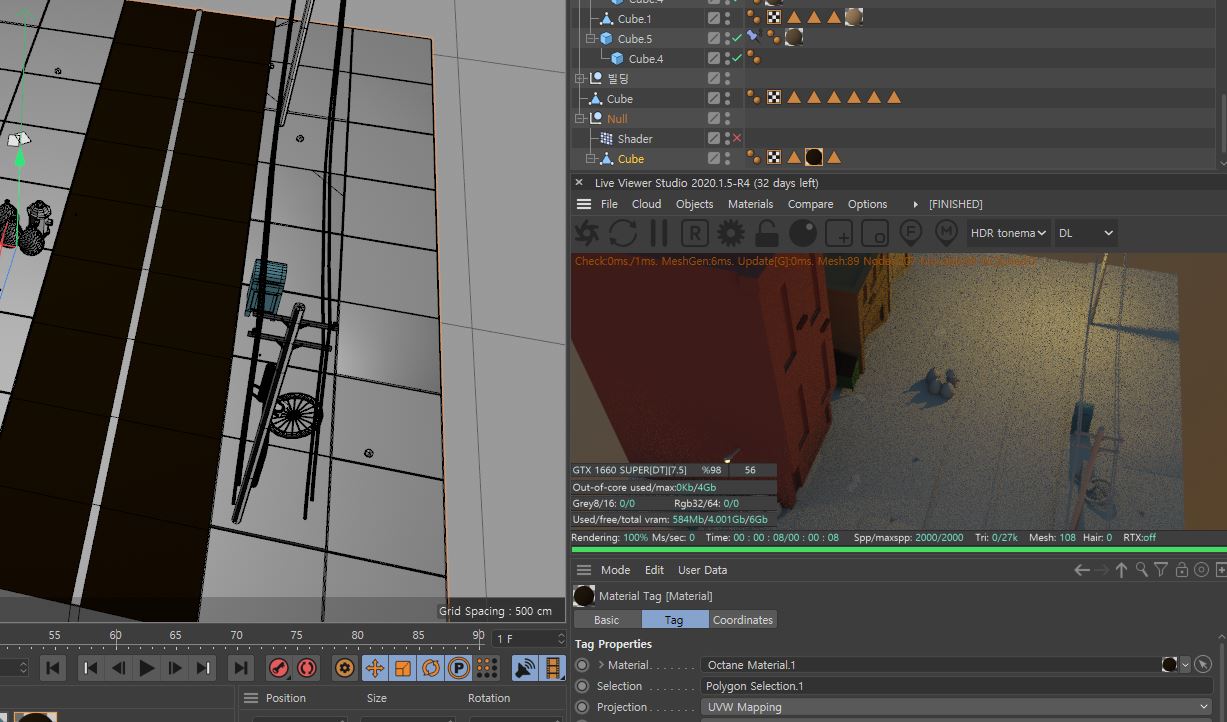Click the clay mode sphere icon
The width and height of the screenshot is (1227, 722).
pyautogui.click(x=802, y=233)
